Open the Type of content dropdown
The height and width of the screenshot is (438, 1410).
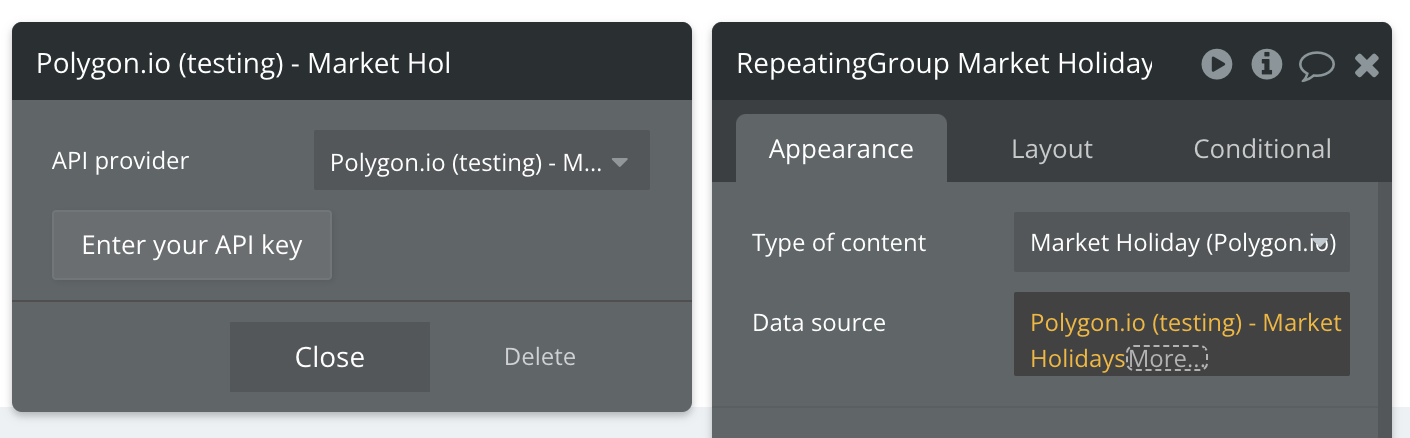(1170, 242)
